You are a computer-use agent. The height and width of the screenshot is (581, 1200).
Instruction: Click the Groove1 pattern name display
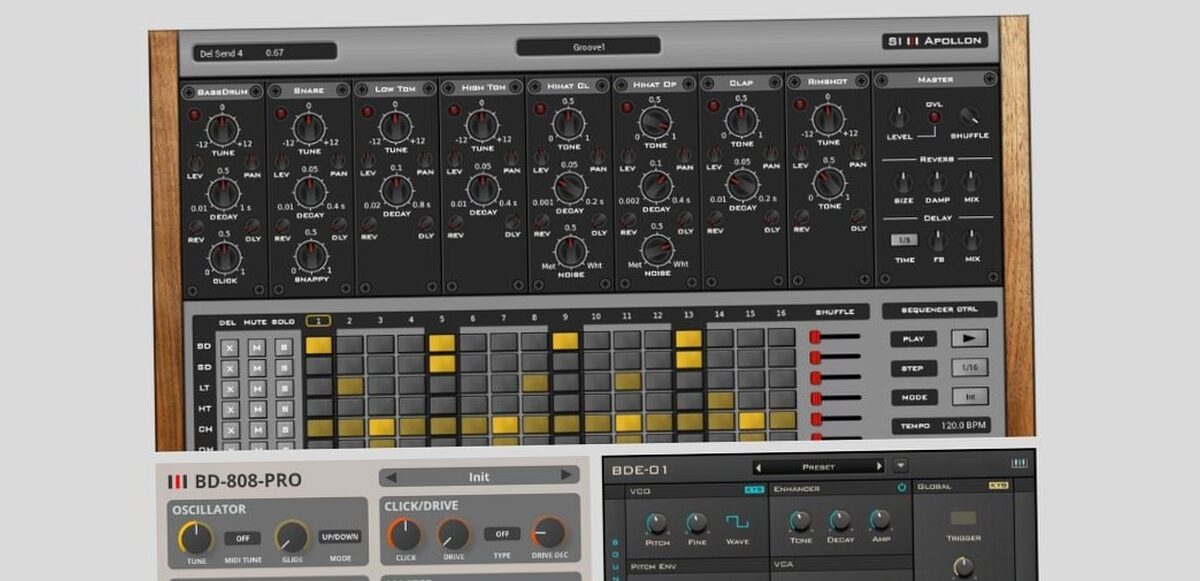588,46
